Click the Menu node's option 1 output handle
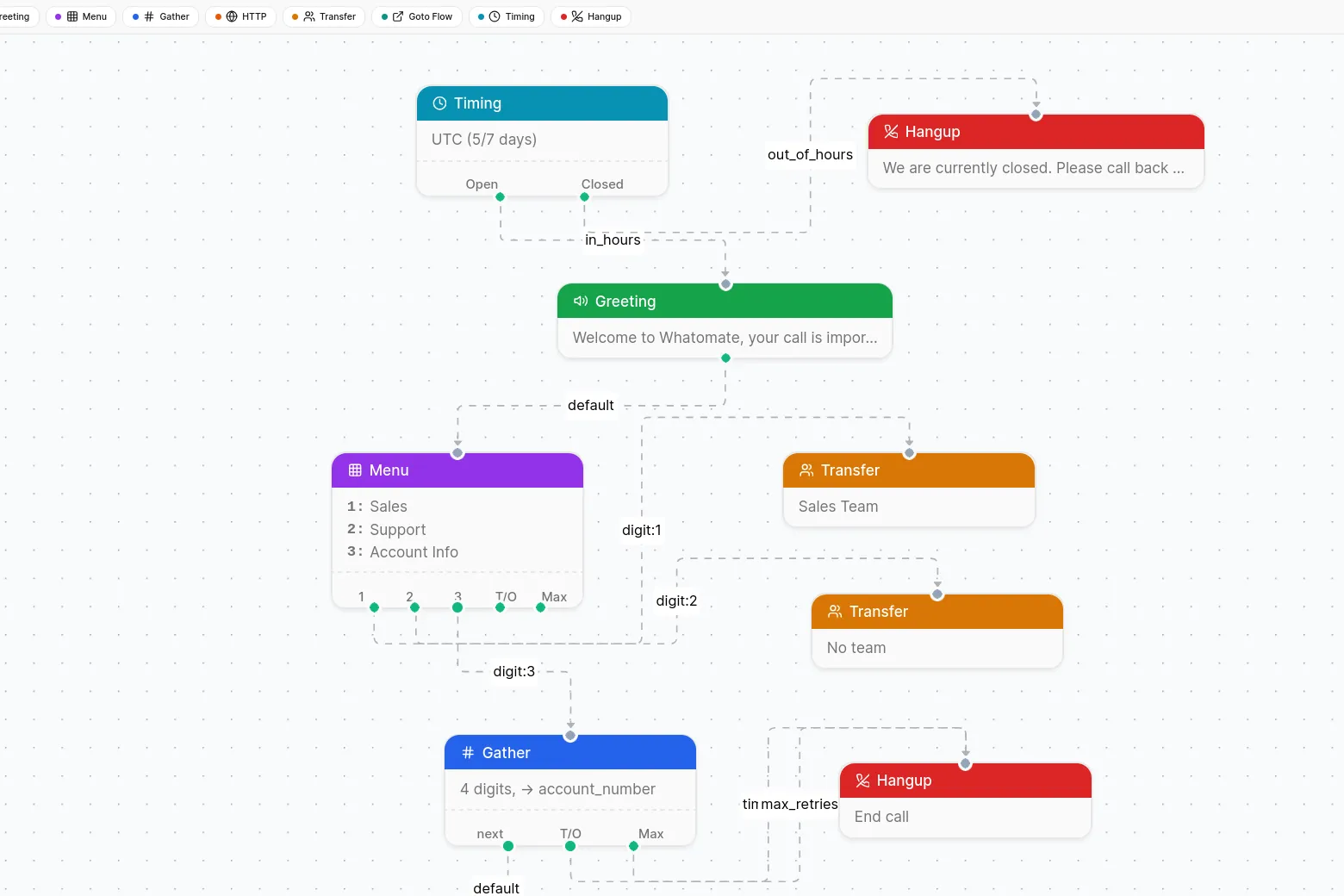1344x896 pixels. (x=374, y=607)
